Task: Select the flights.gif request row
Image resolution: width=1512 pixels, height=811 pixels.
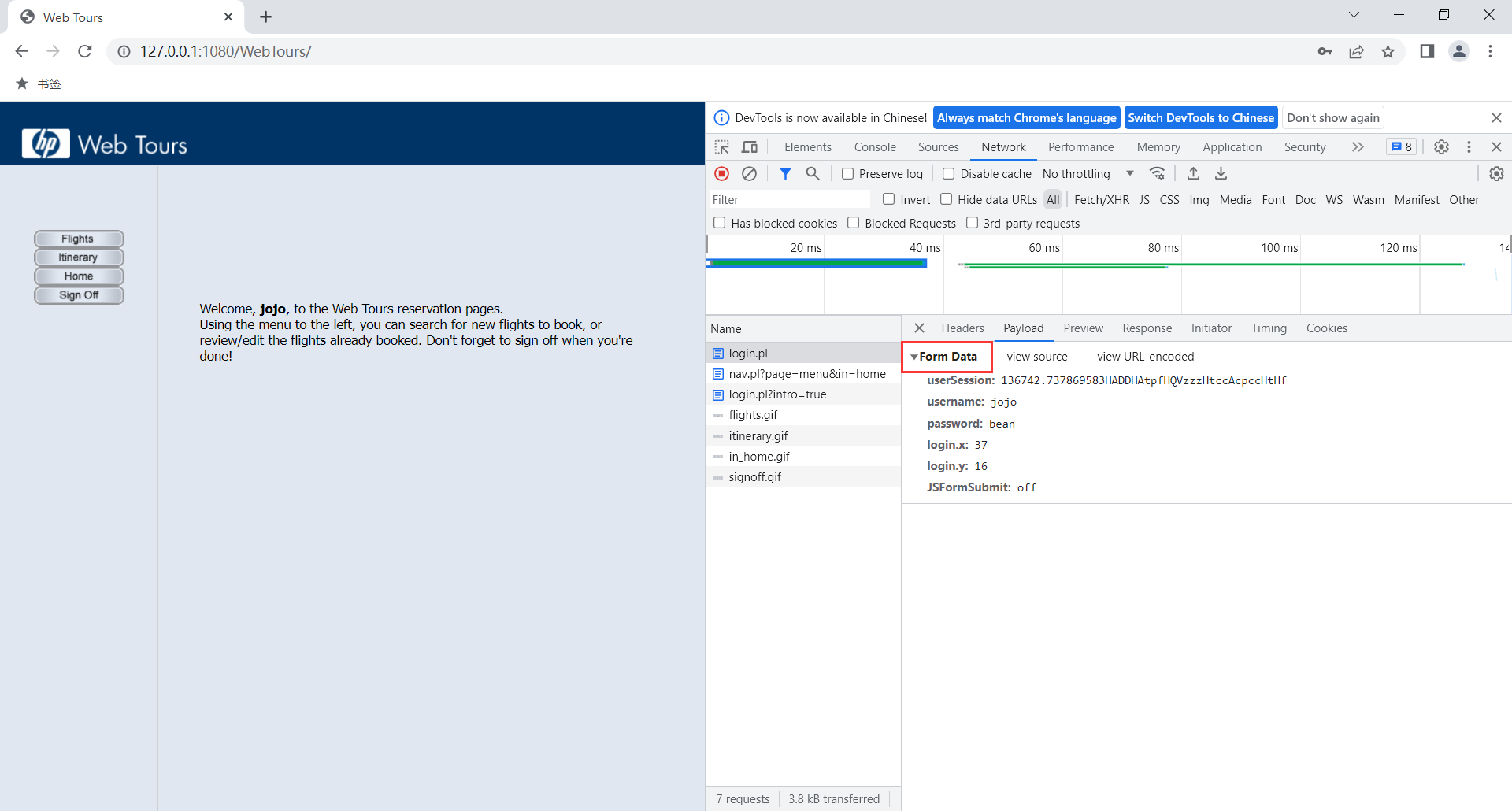Action: (x=803, y=415)
